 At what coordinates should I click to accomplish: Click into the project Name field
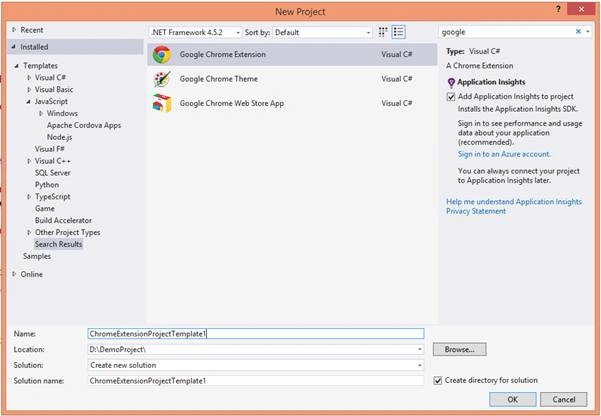click(x=256, y=334)
